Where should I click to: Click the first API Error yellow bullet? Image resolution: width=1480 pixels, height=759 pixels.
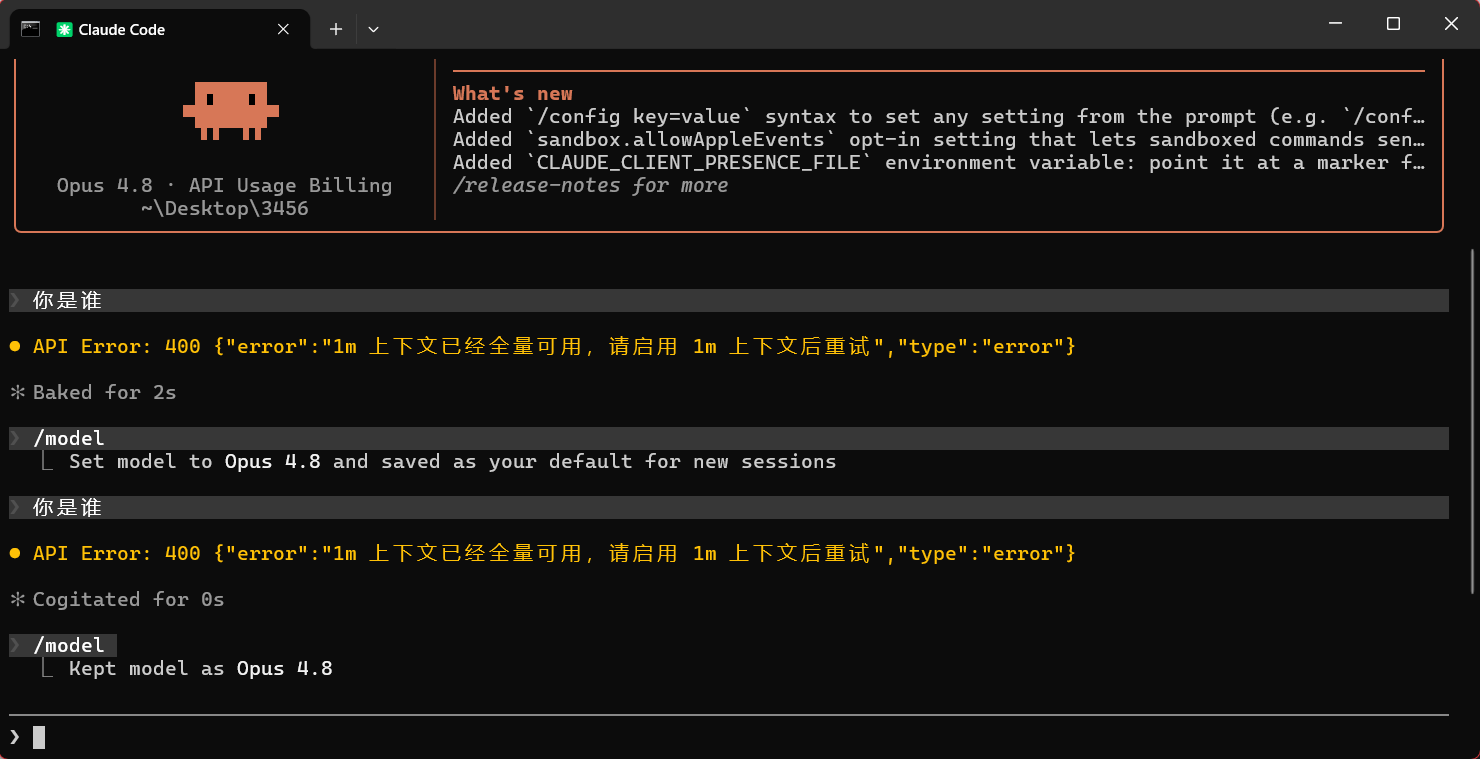point(15,346)
